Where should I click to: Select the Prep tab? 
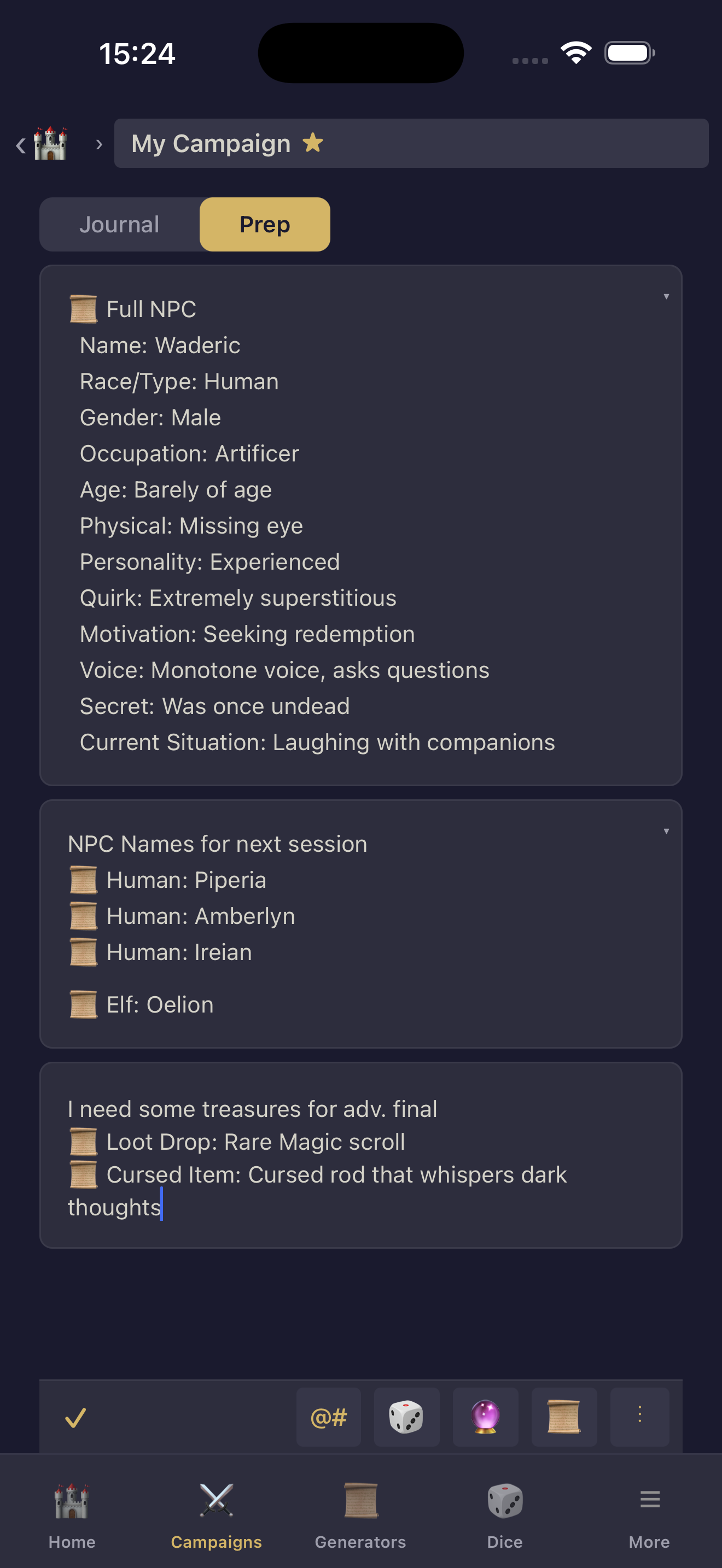pyautogui.click(x=265, y=224)
